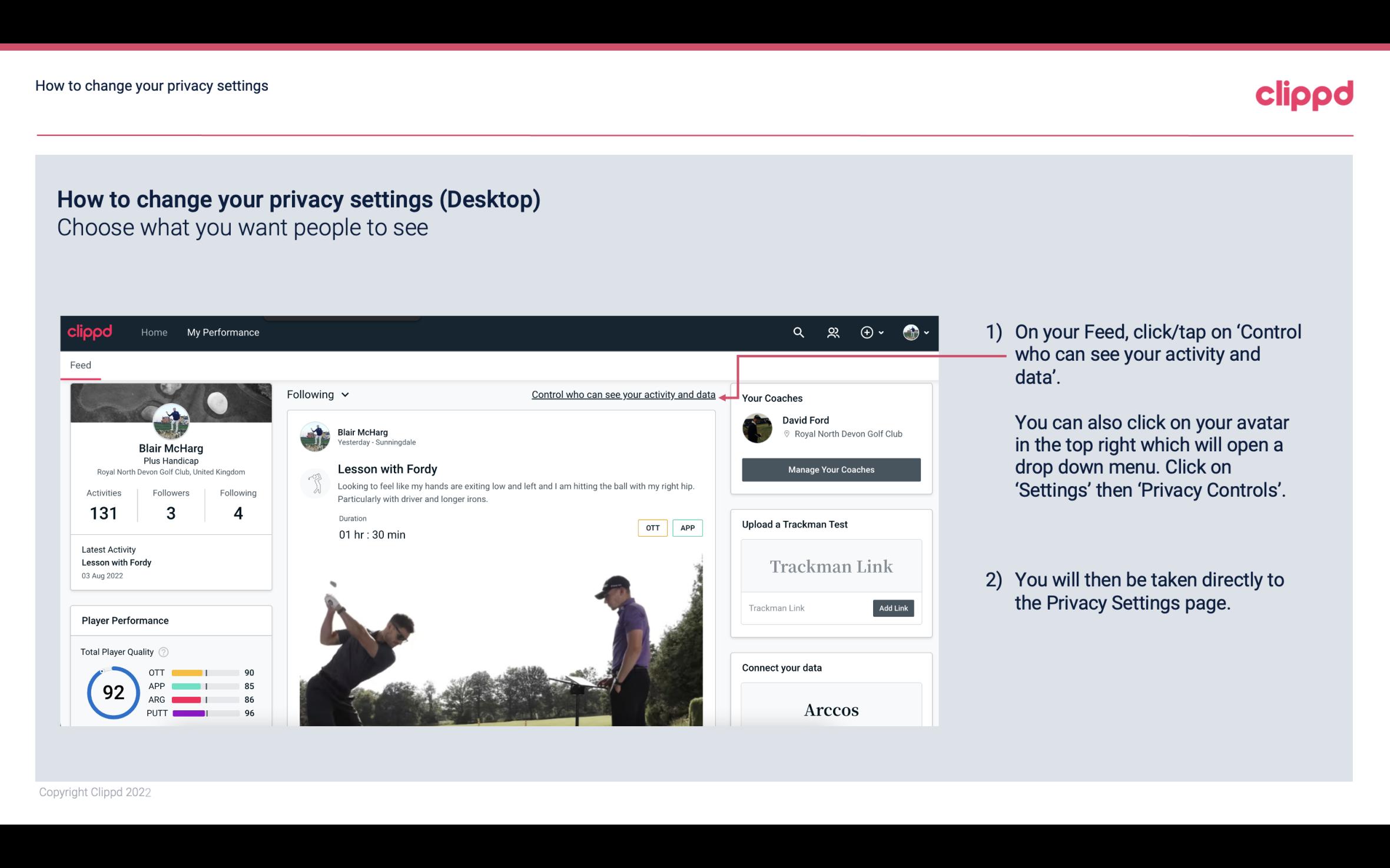Click 'Control who can see your activity and data'

click(x=622, y=394)
